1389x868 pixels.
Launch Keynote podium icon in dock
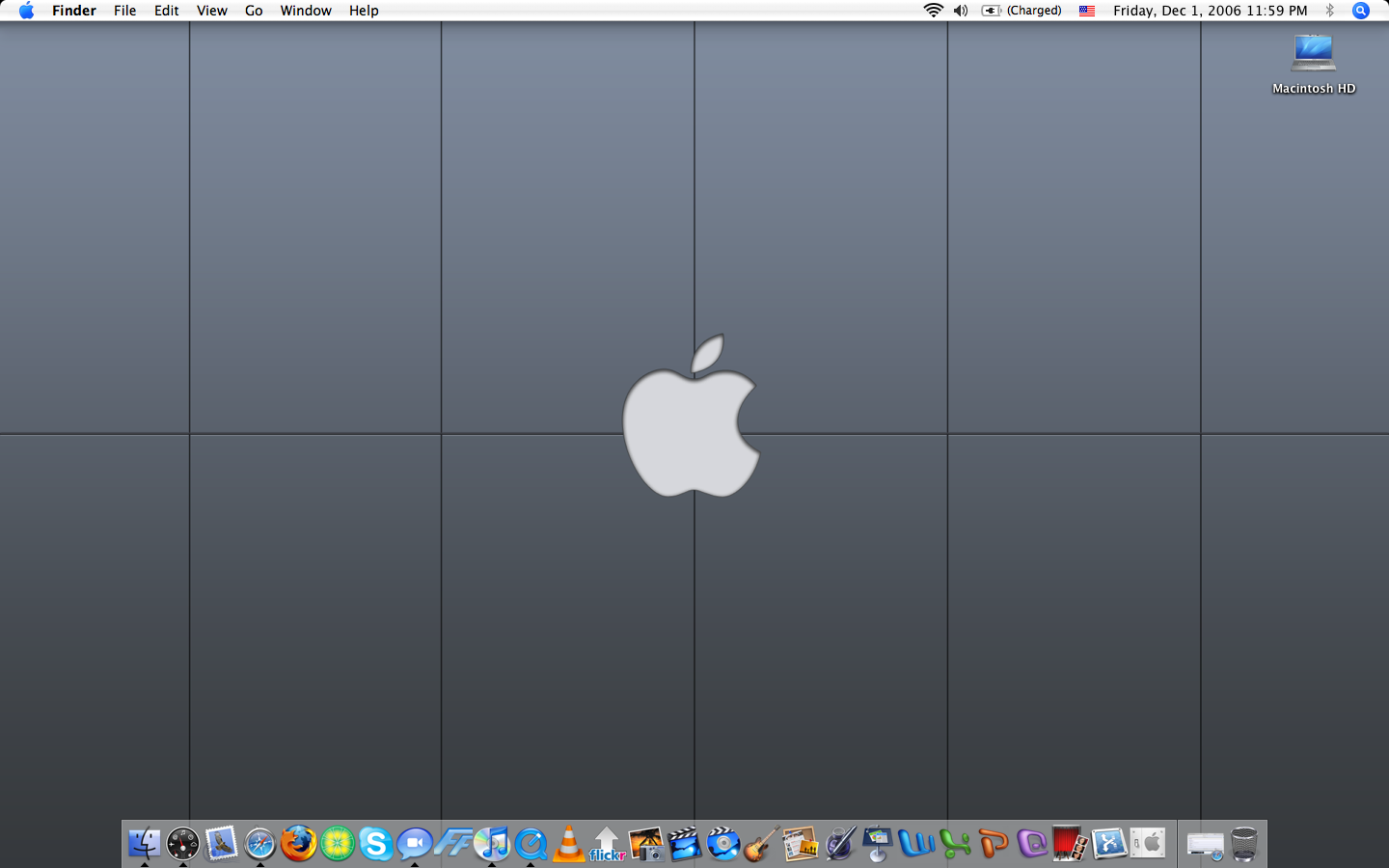(x=878, y=844)
